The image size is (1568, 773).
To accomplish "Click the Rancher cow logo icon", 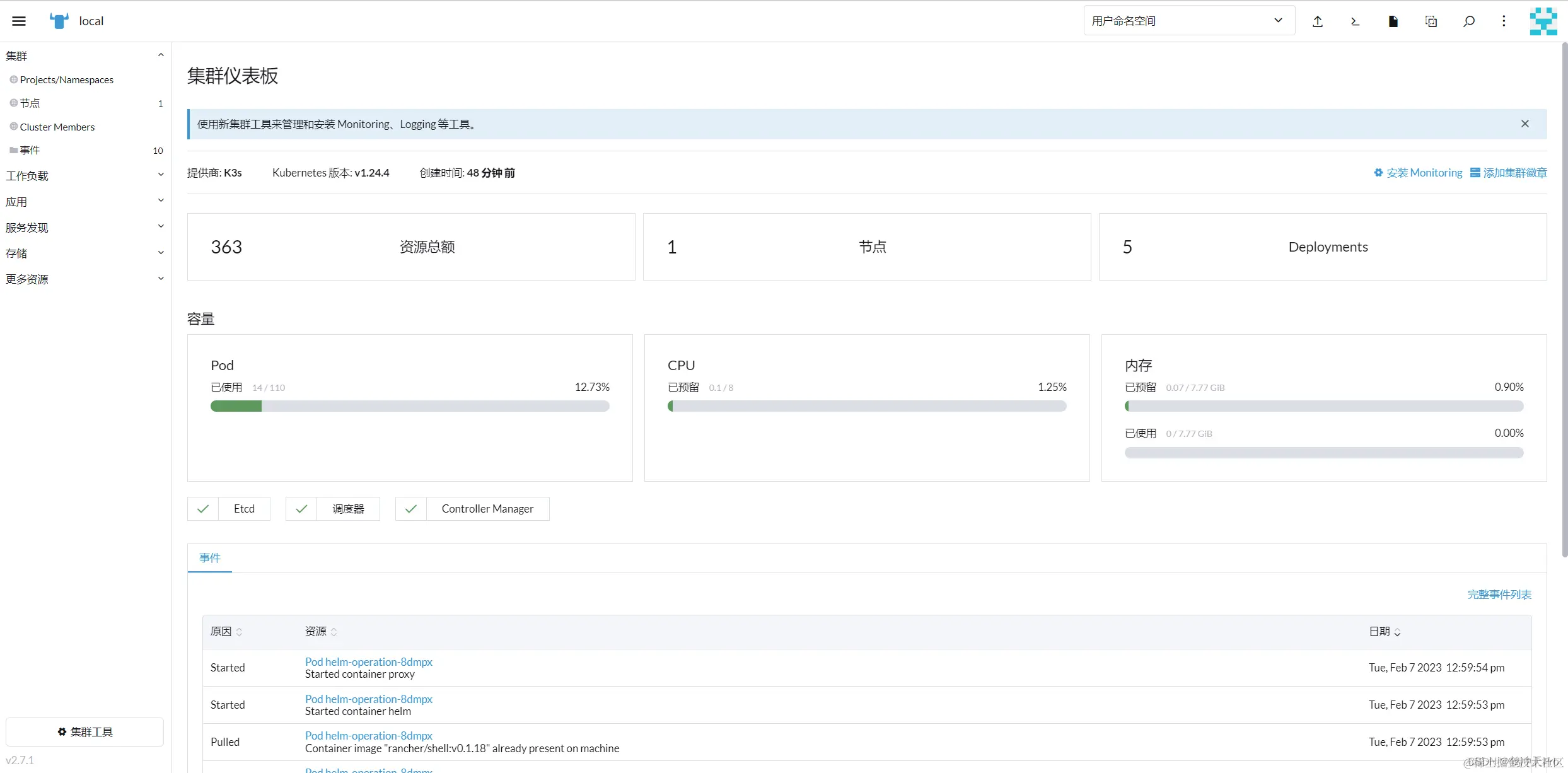I will tap(59, 21).
